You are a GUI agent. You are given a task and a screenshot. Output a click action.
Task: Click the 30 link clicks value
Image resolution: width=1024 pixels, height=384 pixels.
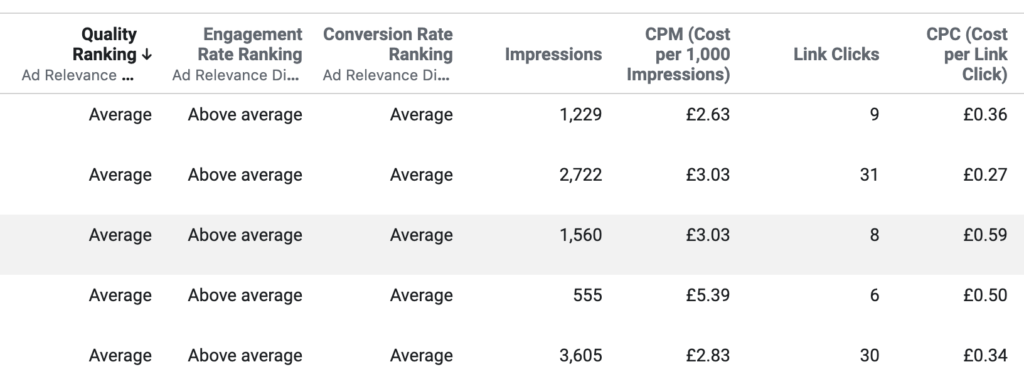[x=869, y=356]
